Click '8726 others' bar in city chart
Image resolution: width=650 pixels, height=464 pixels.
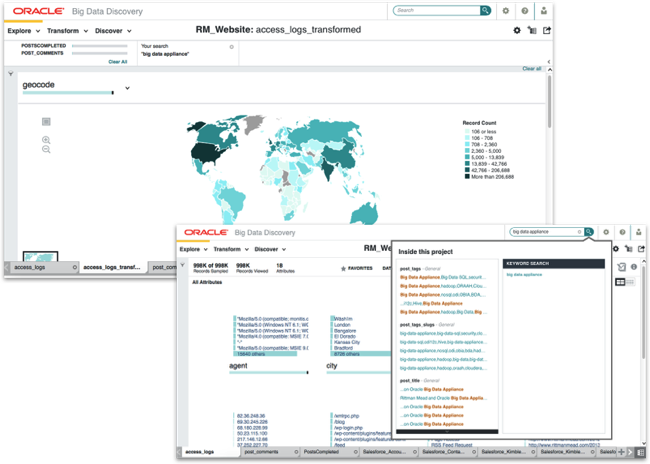361,354
